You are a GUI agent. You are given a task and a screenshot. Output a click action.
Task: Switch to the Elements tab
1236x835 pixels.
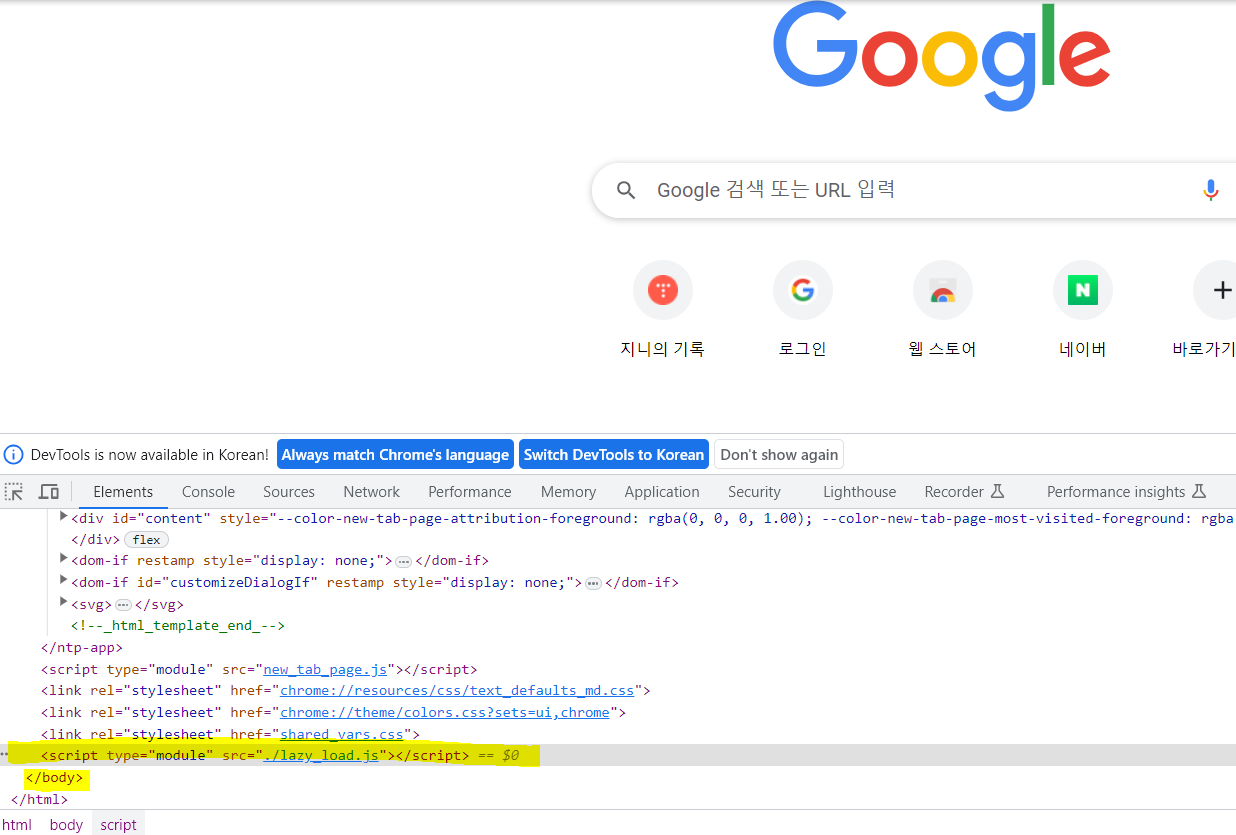coord(123,491)
